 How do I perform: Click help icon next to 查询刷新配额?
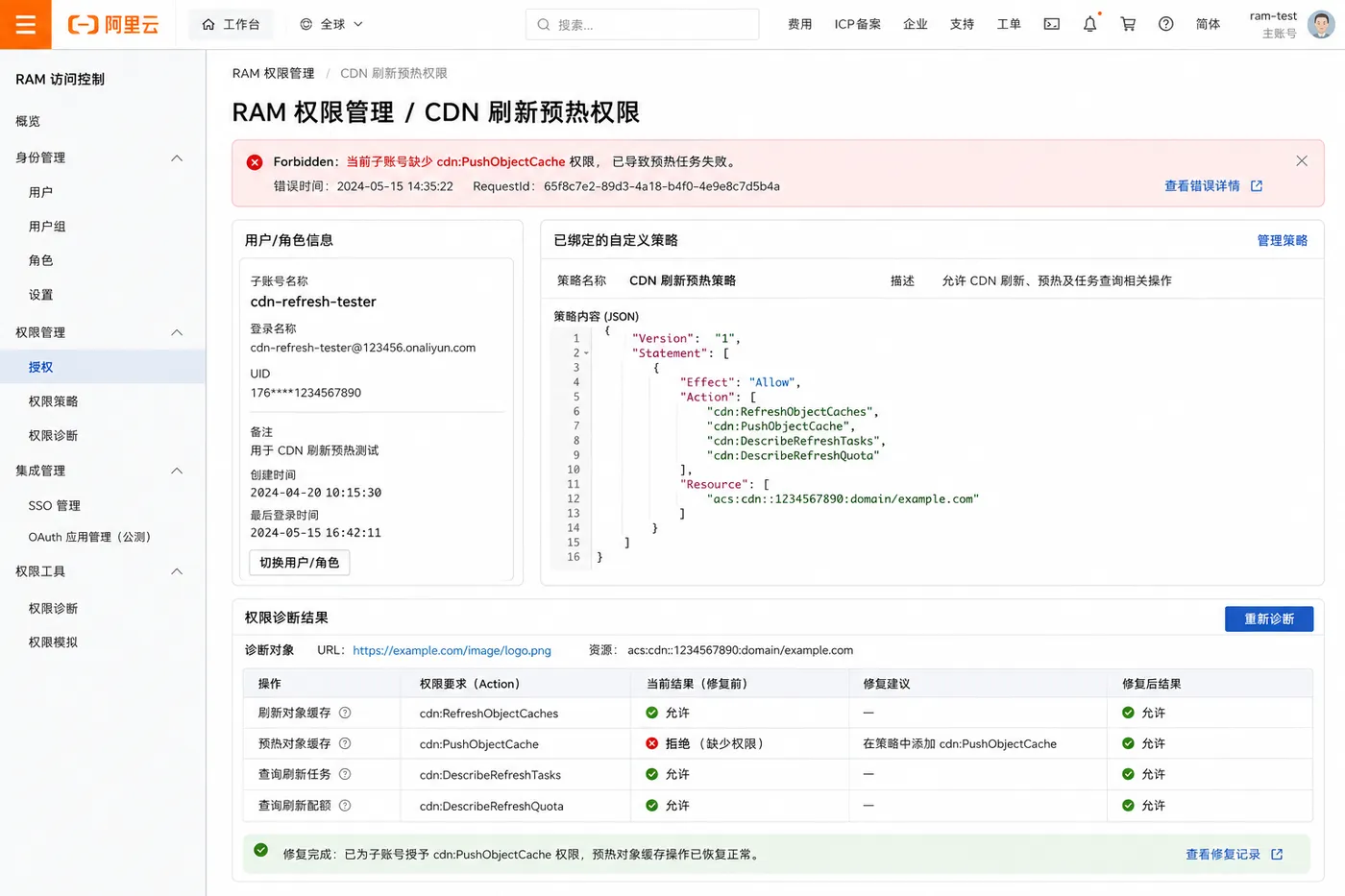point(345,806)
